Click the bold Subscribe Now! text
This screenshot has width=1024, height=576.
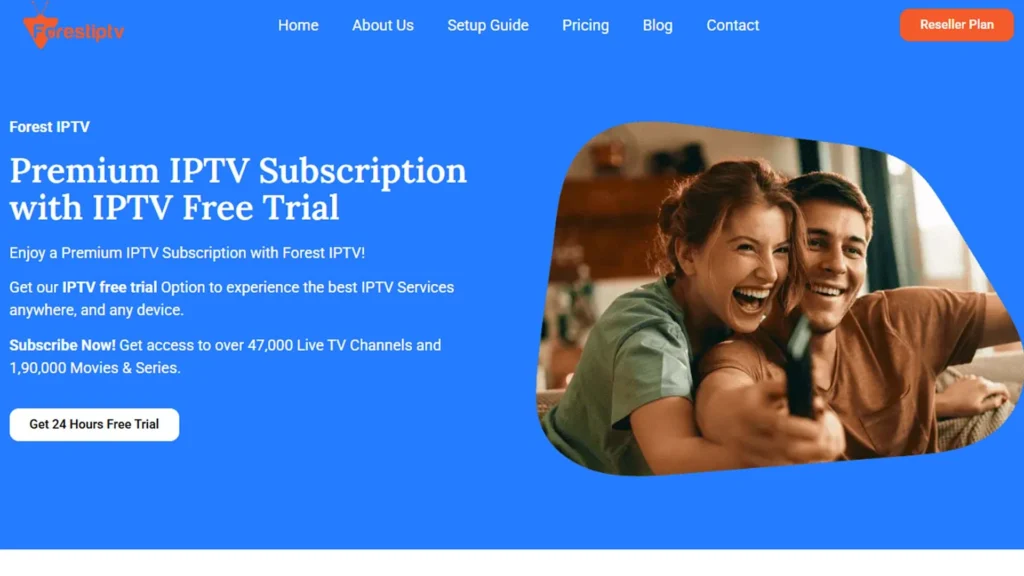pyautogui.click(x=62, y=345)
